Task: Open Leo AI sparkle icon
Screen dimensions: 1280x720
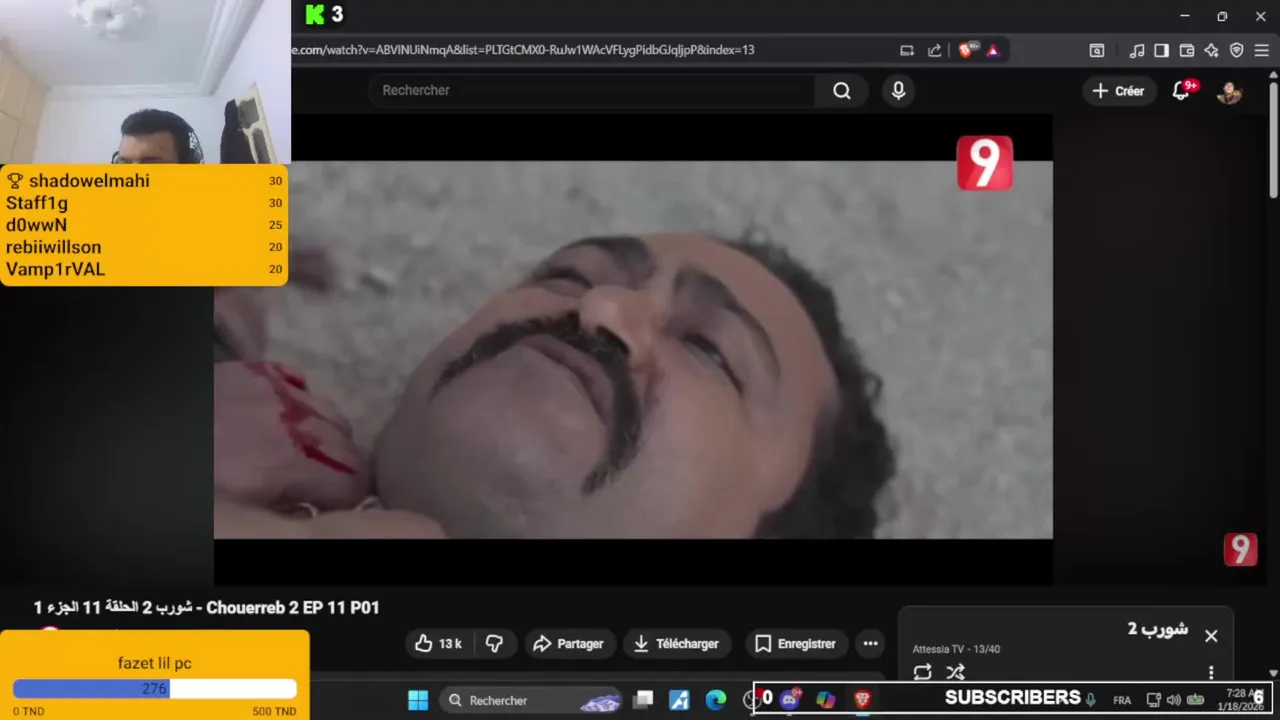Action: point(1211,50)
